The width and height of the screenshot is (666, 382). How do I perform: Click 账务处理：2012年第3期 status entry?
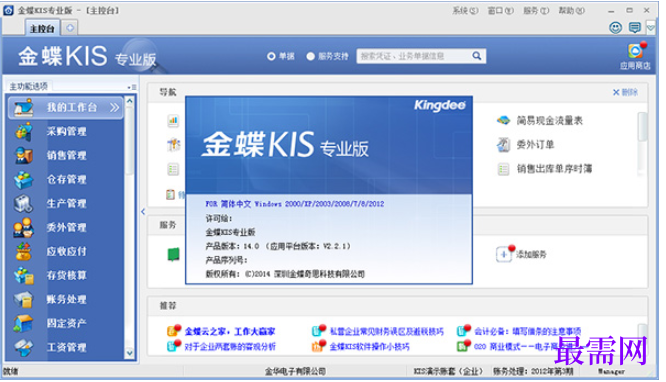point(533,371)
